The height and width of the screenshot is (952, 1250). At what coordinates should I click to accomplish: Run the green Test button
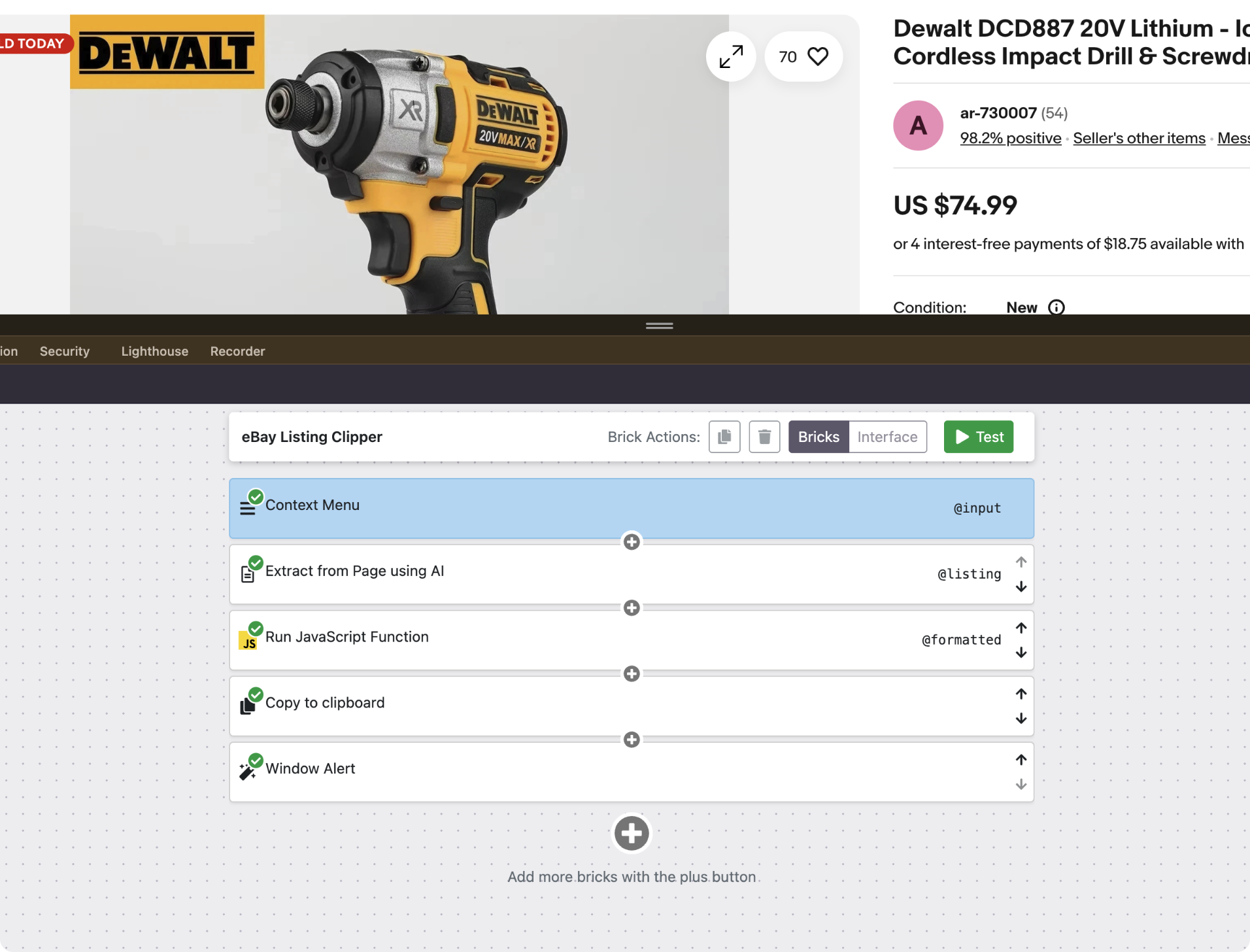[979, 437]
